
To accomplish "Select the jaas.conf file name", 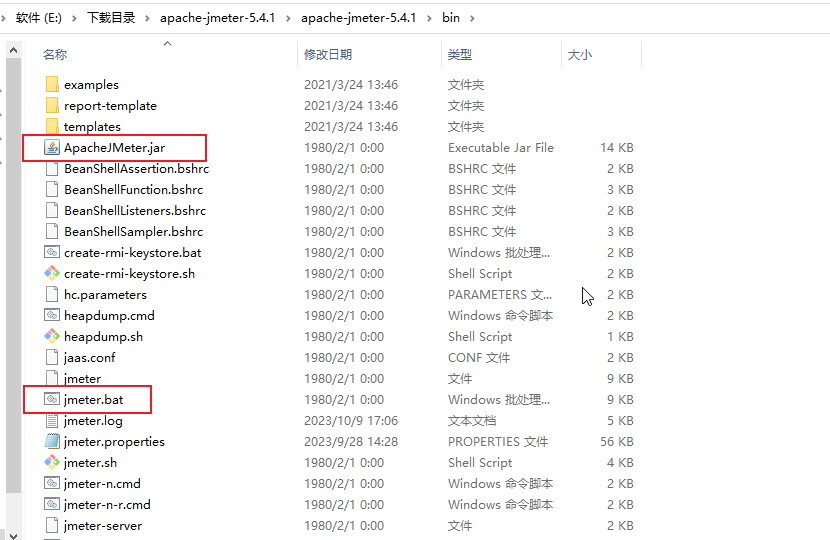I will point(89,358).
